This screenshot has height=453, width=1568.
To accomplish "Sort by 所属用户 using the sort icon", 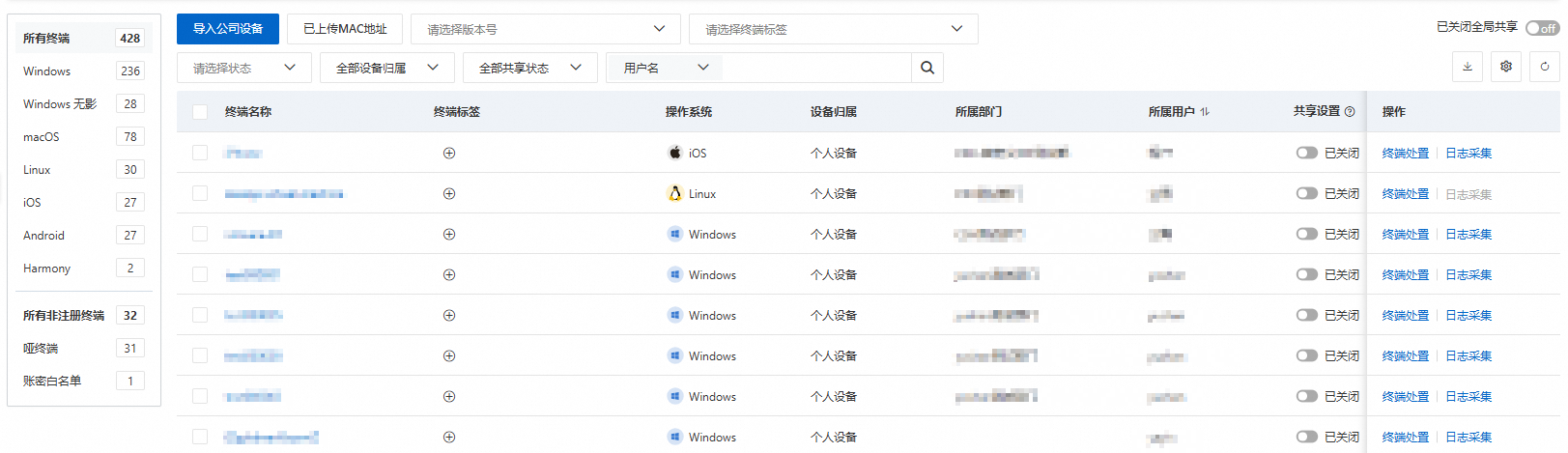I will (x=1205, y=112).
